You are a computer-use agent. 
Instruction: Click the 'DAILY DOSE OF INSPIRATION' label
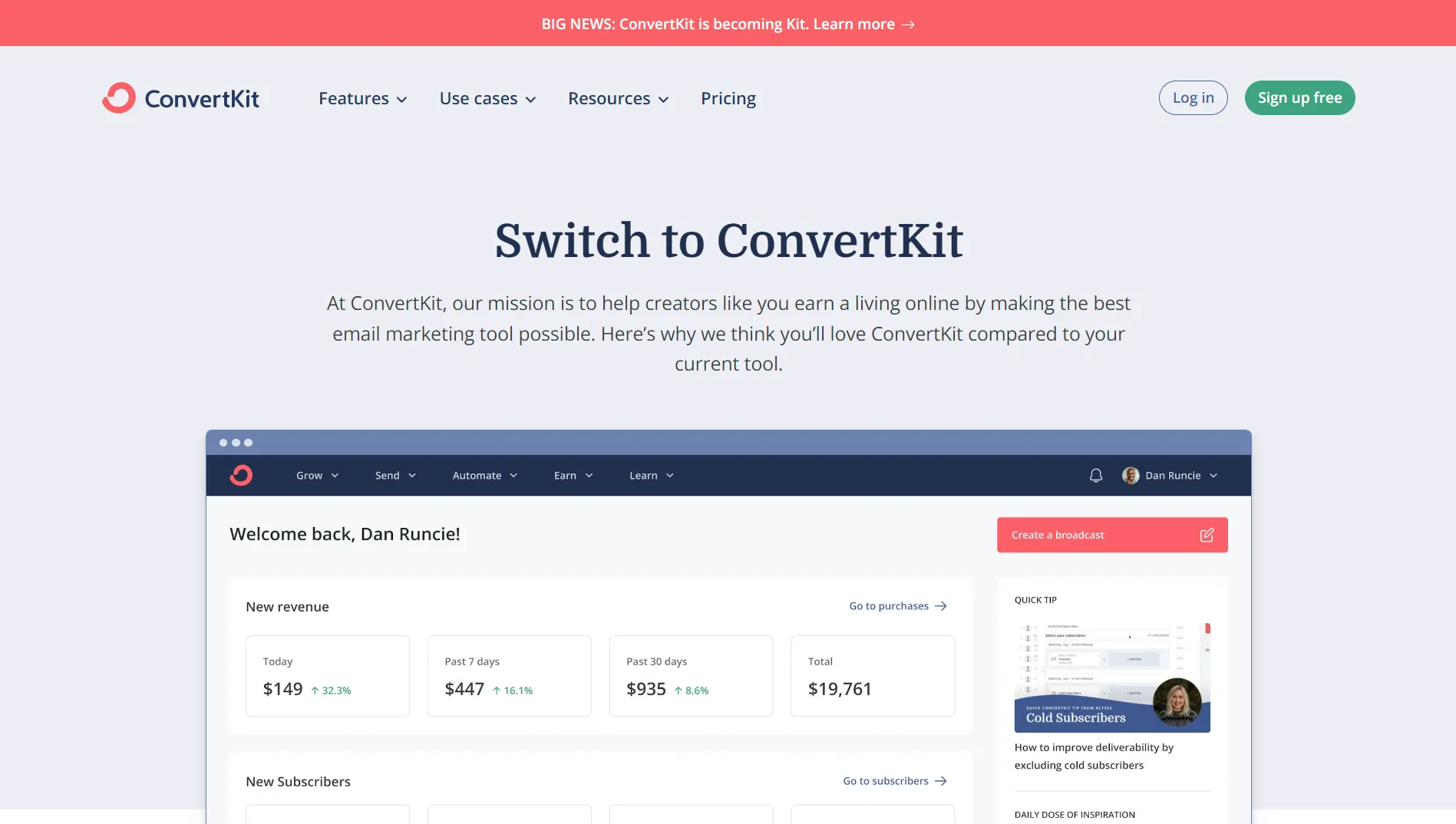tap(1075, 815)
